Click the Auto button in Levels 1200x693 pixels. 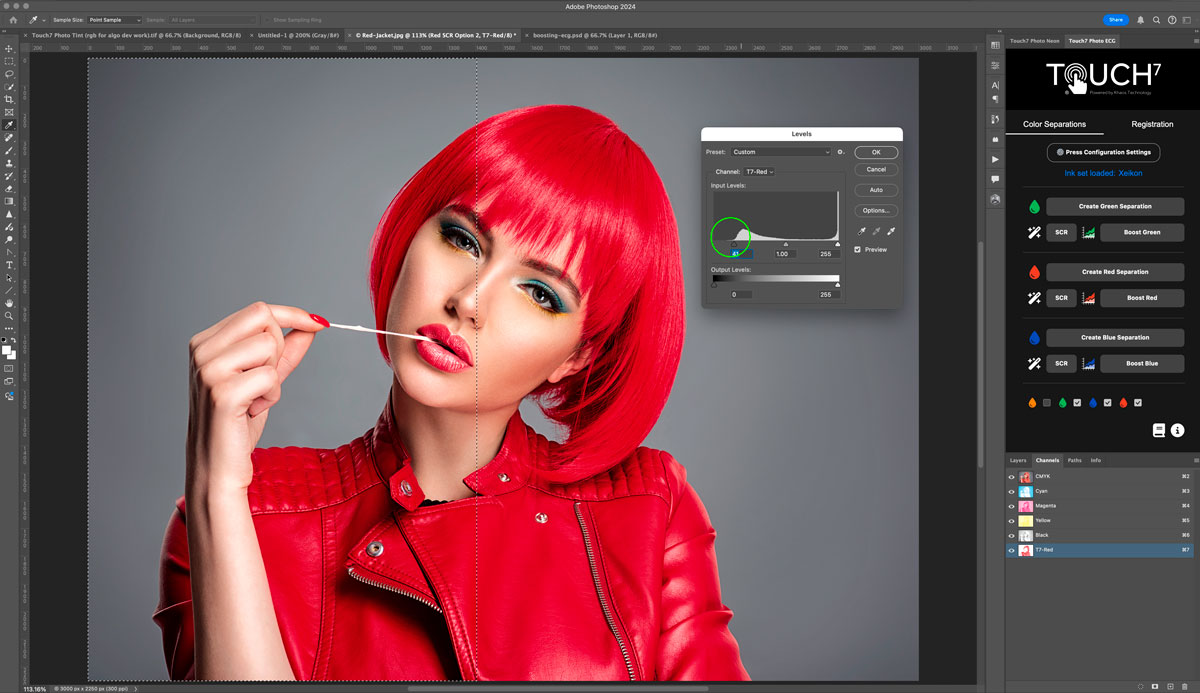876,190
